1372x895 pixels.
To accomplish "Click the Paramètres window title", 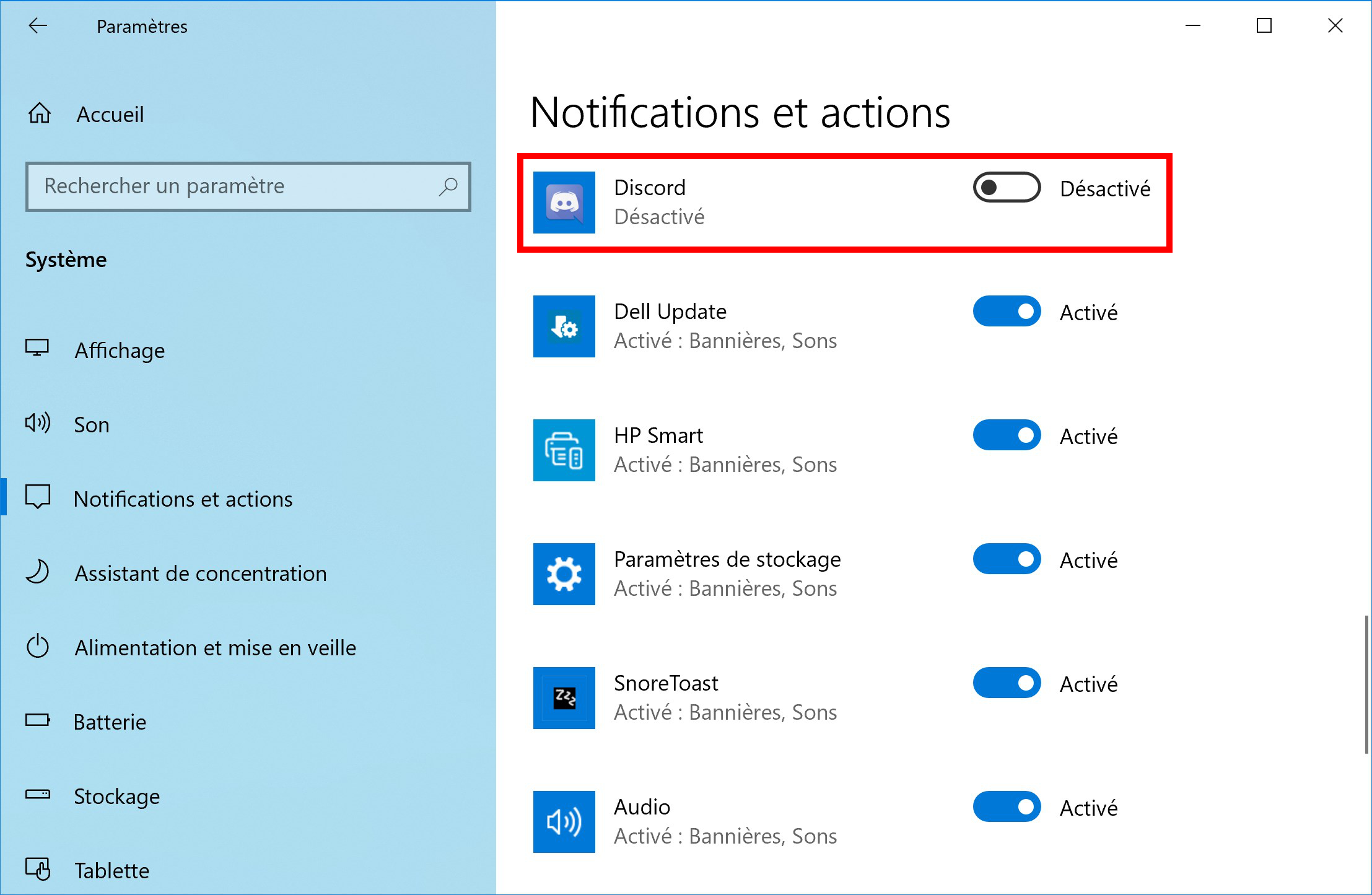I will pos(142,27).
